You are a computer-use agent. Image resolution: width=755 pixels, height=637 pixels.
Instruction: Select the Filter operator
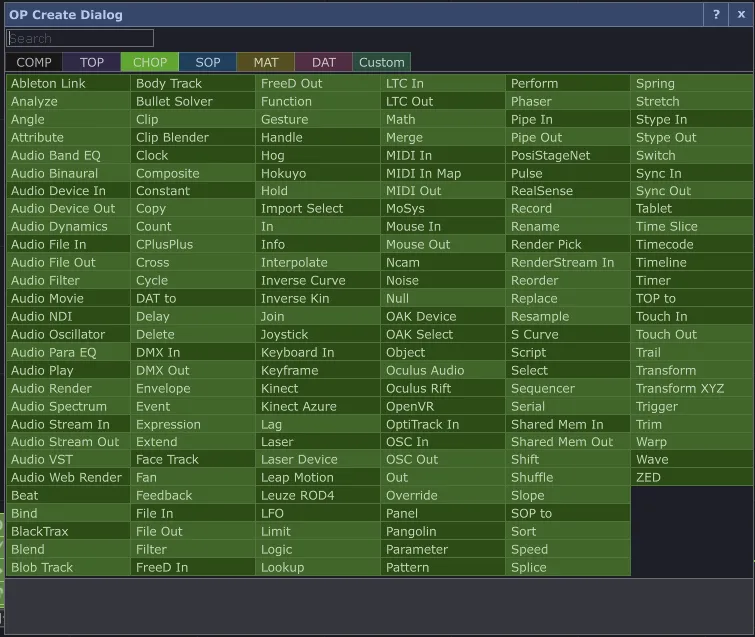pos(193,549)
